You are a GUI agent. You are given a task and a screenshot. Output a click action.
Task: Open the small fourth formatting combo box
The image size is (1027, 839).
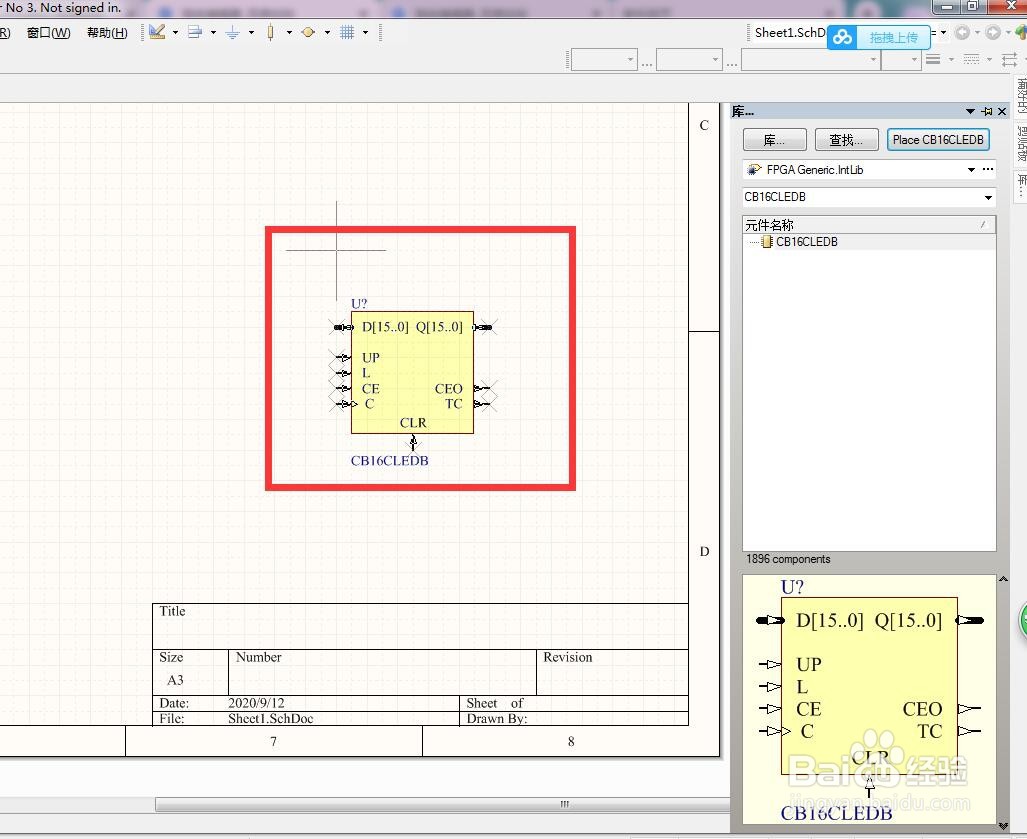[x=901, y=60]
